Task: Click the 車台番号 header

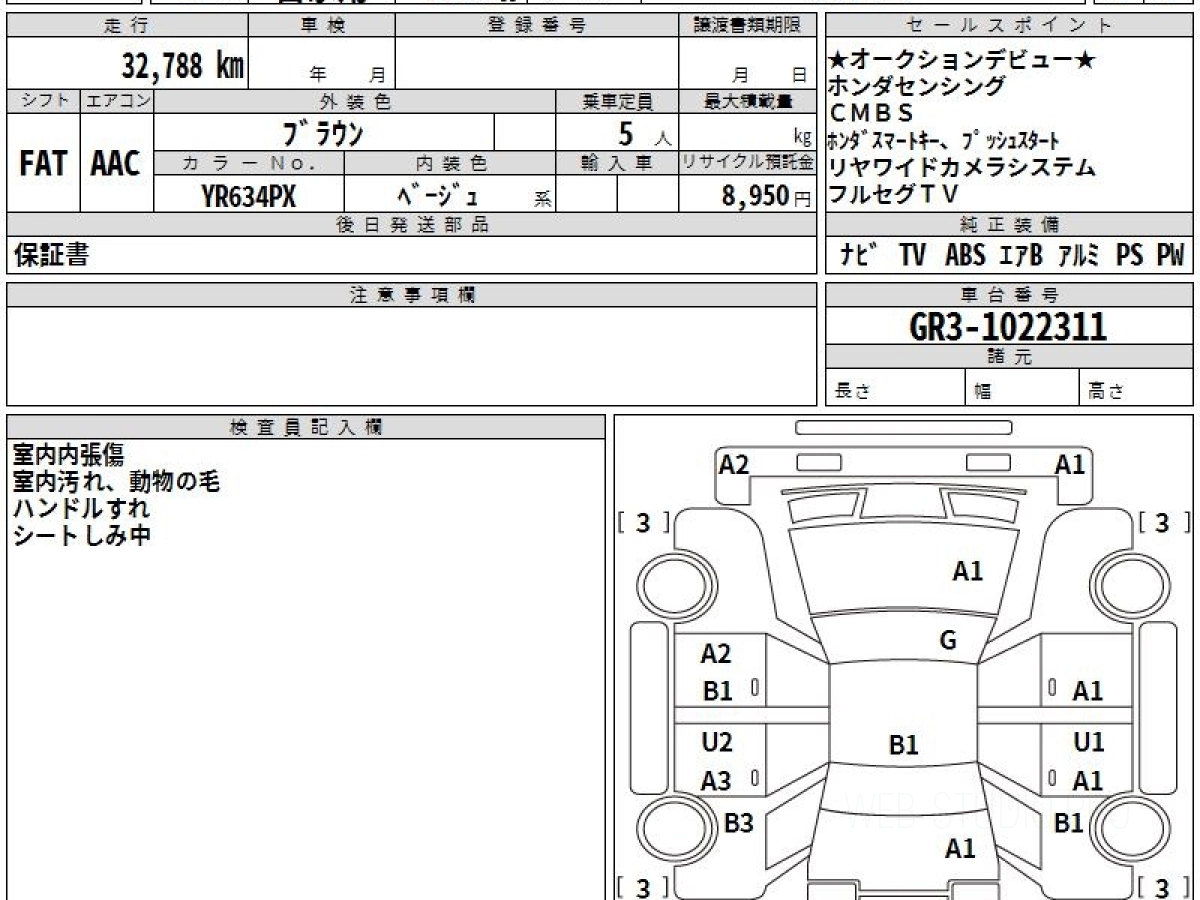Action: [1009, 295]
